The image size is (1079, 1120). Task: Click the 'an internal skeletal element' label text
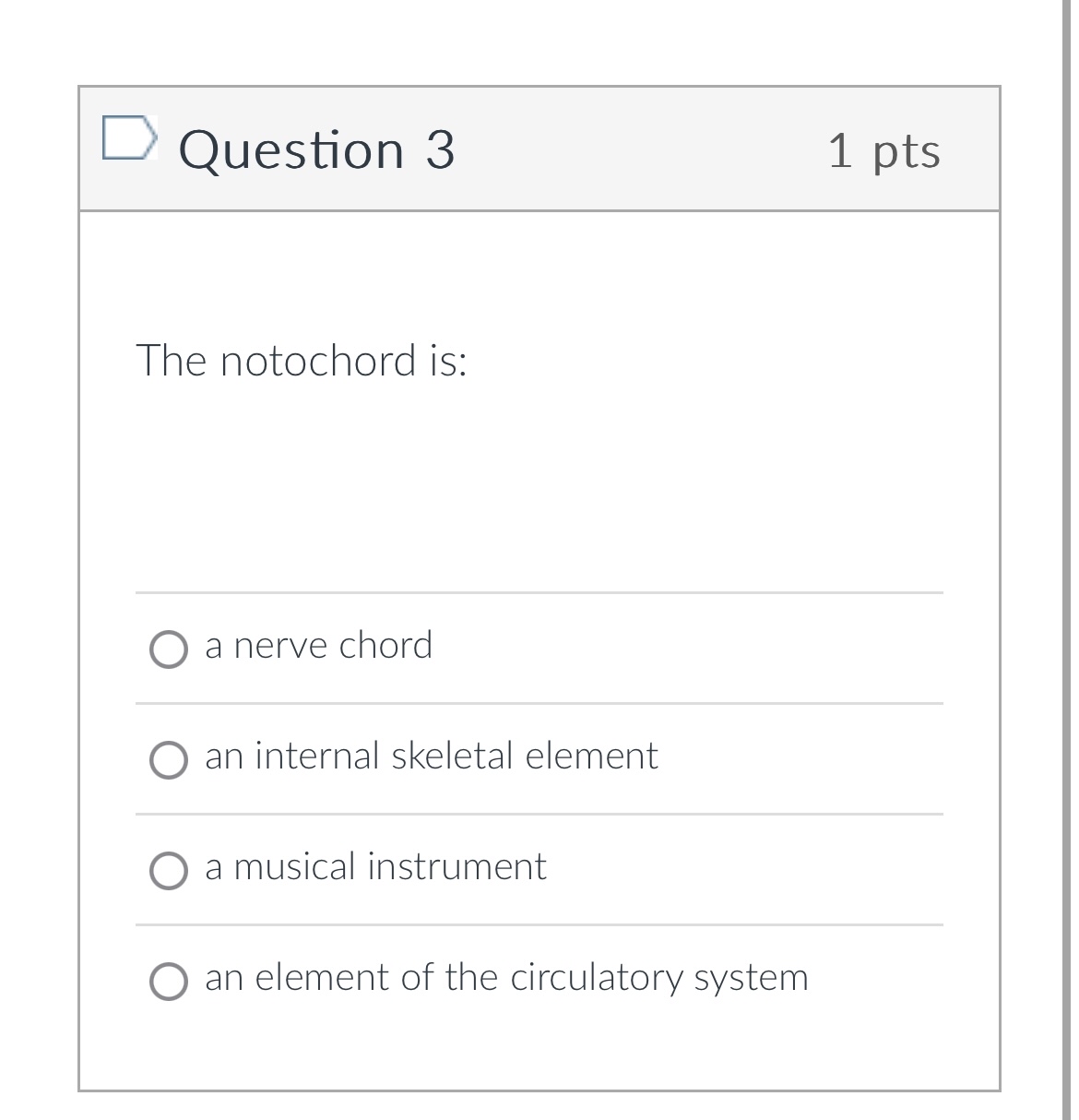tap(431, 757)
